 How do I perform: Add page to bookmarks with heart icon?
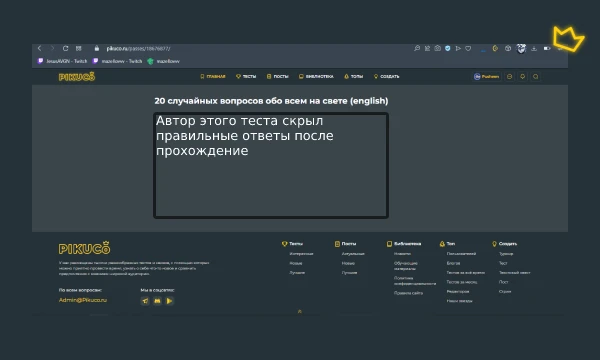(x=468, y=48)
